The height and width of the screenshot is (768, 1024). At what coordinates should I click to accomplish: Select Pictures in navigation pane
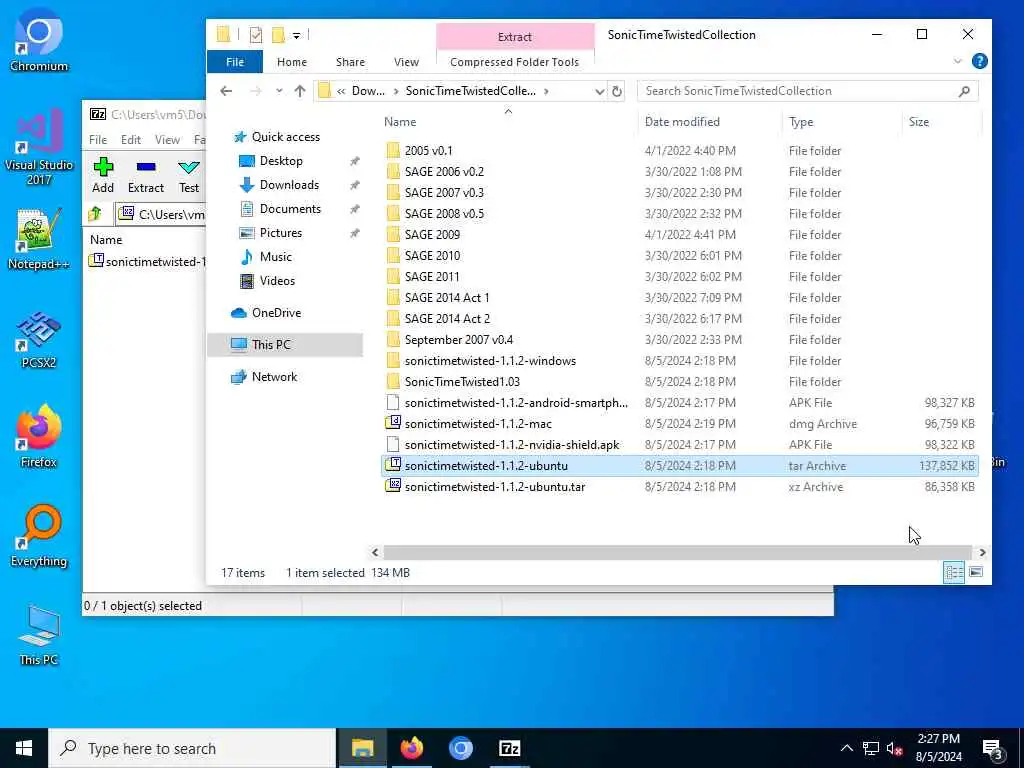(281, 233)
